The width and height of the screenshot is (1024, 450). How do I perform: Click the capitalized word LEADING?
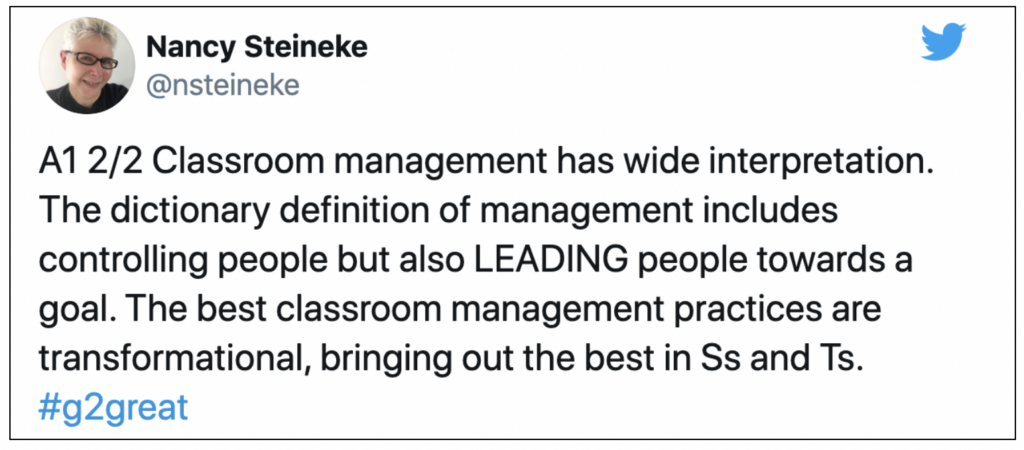pyautogui.click(x=554, y=261)
